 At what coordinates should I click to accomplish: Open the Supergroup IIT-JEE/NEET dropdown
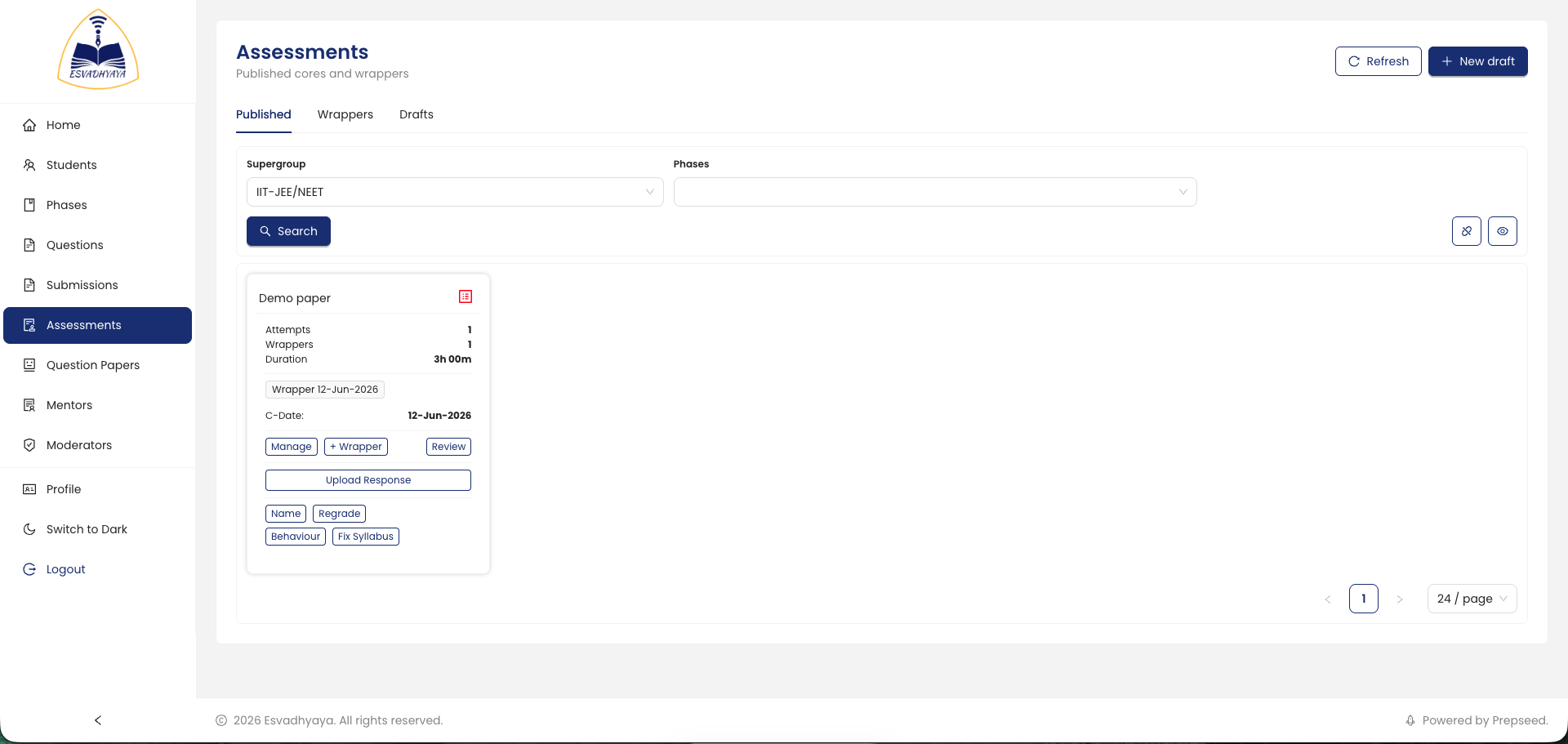[455, 192]
